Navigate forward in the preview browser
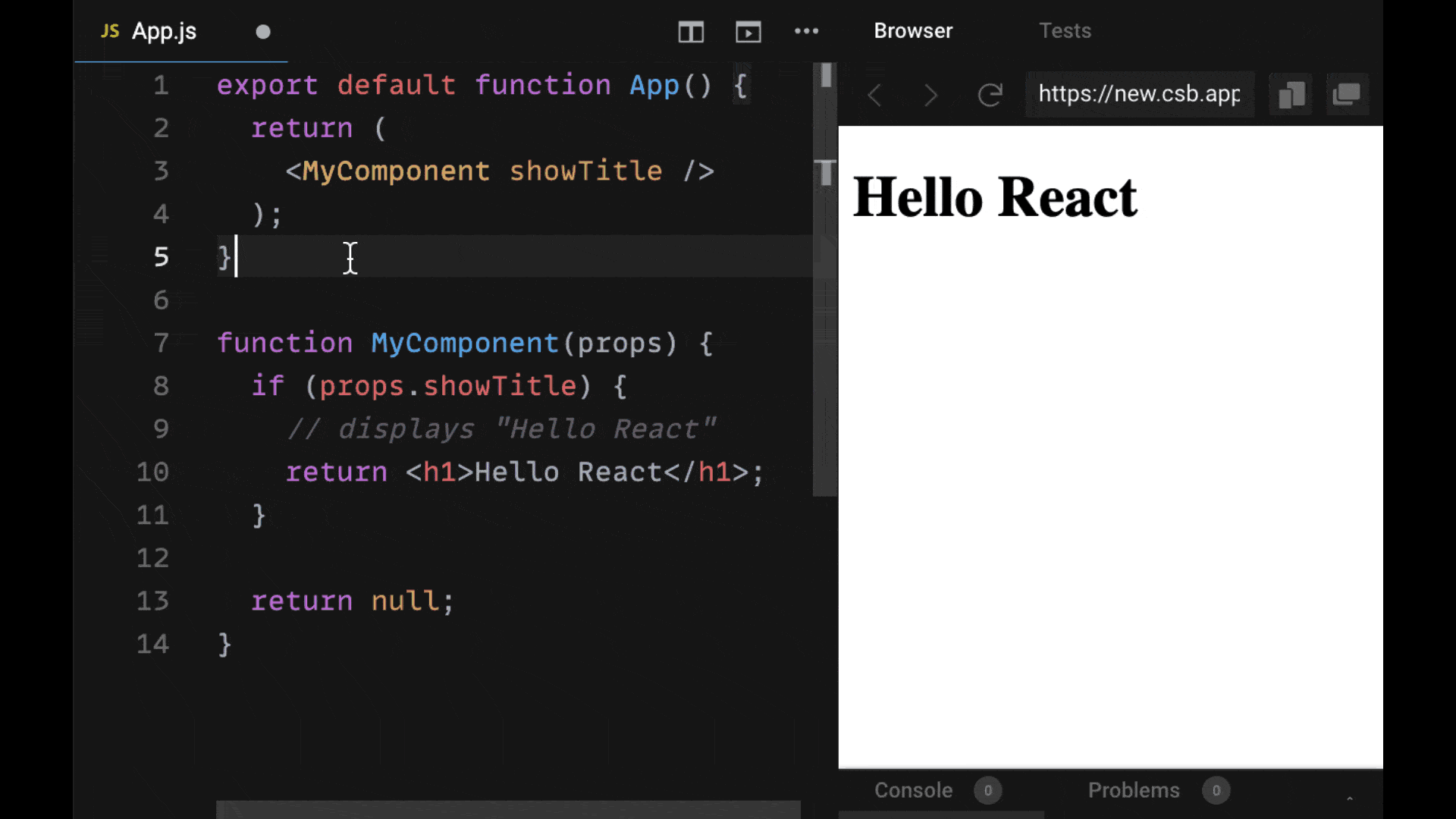The height and width of the screenshot is (819, 1456). click(931, 94)
